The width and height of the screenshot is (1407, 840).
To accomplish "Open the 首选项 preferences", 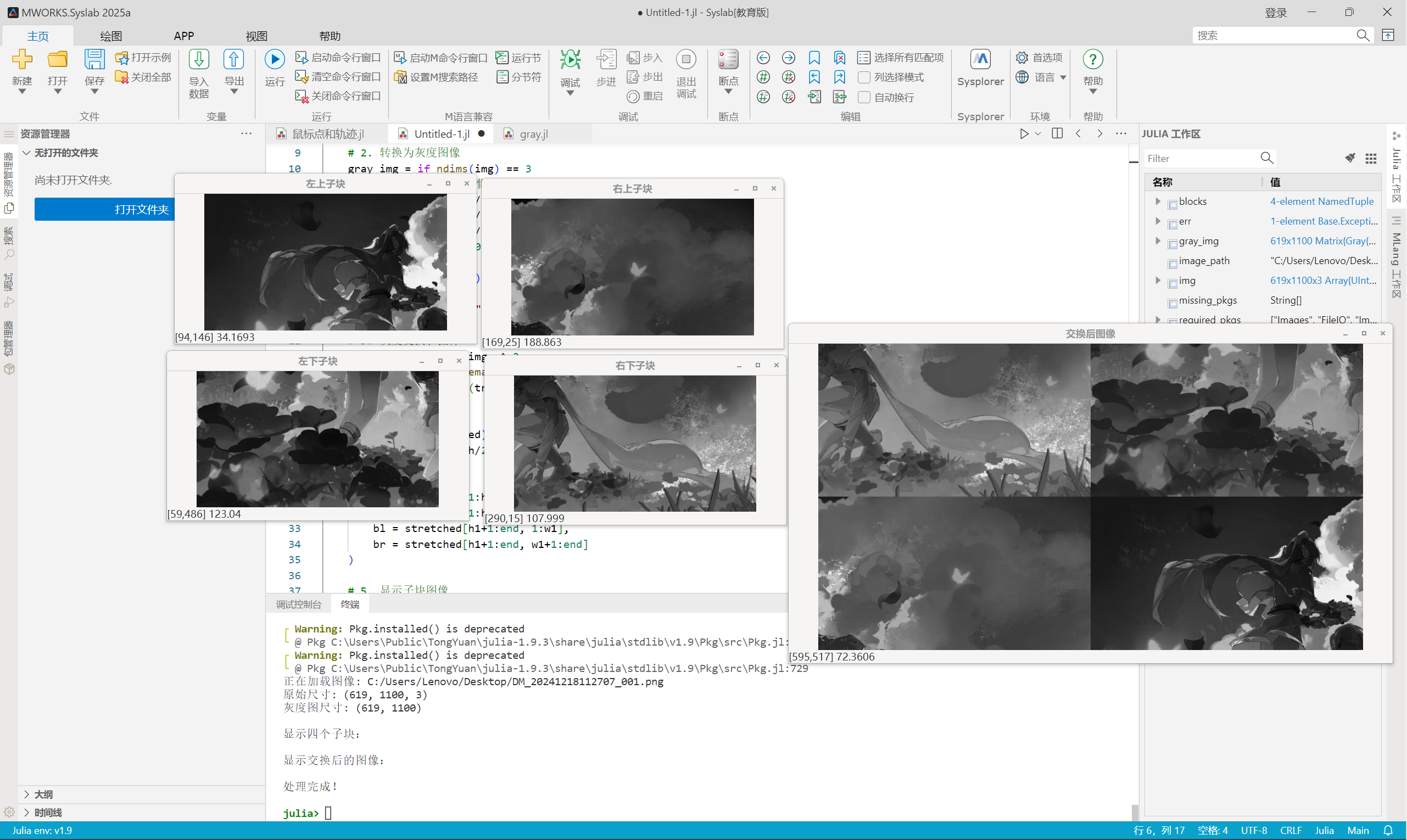I will 1040,58.
